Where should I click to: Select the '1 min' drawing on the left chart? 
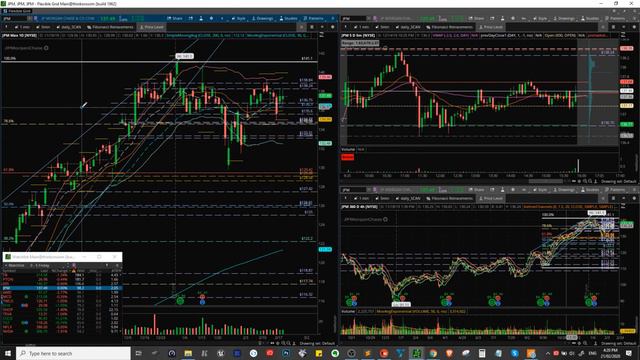(x=22, y=27)
